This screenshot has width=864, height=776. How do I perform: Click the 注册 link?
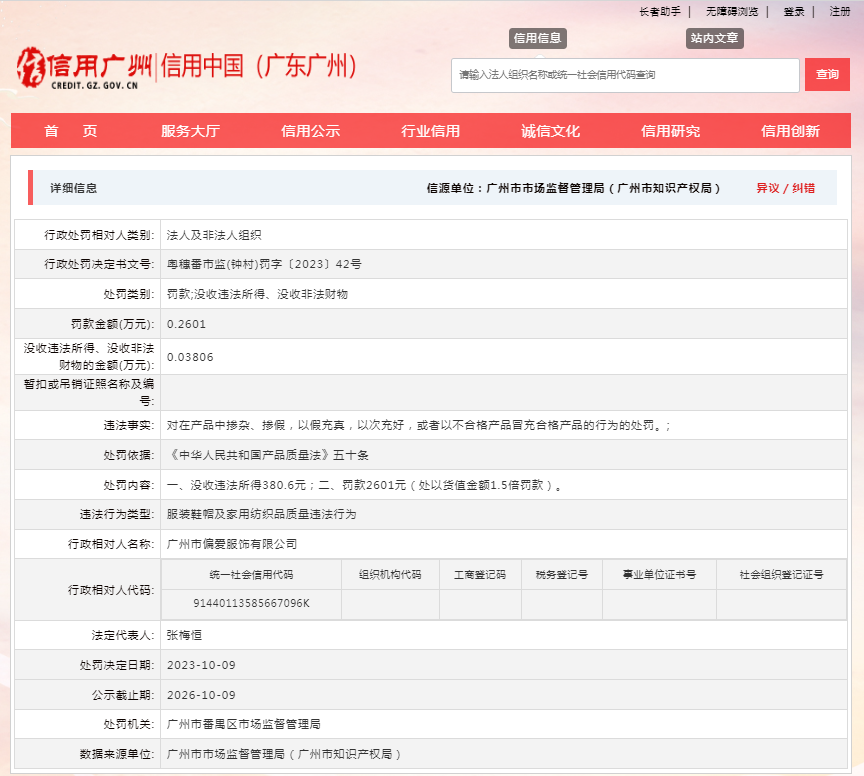click(840, 12)
